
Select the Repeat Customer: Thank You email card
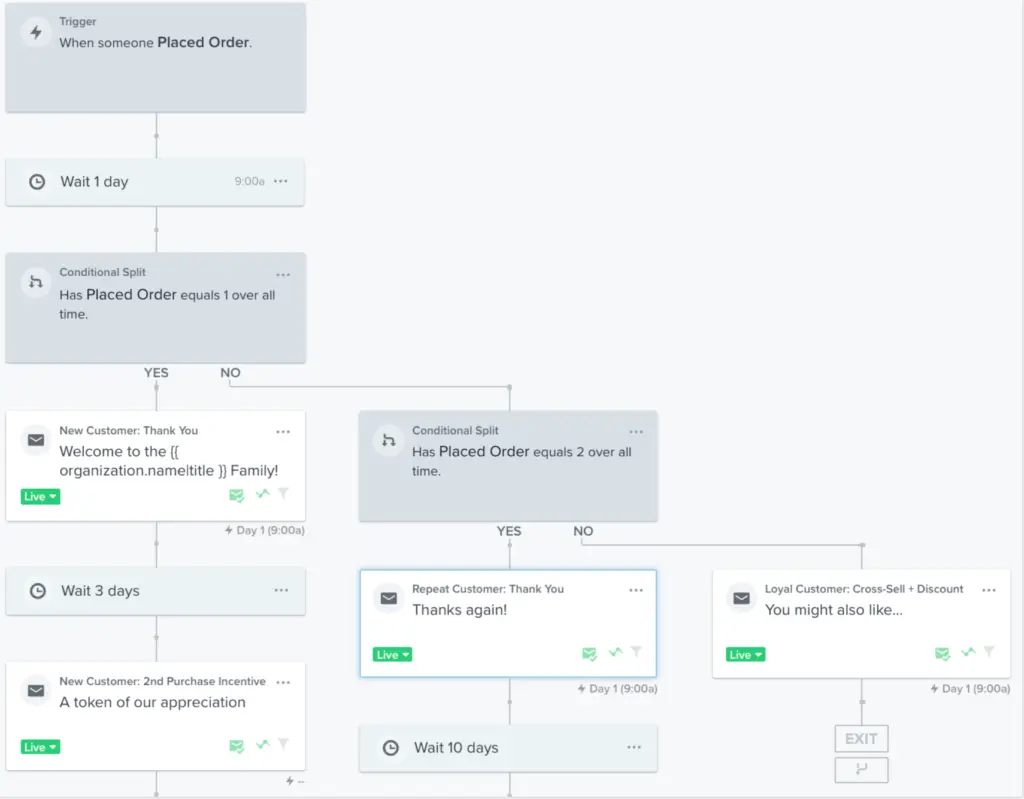[x=508, y=623]
